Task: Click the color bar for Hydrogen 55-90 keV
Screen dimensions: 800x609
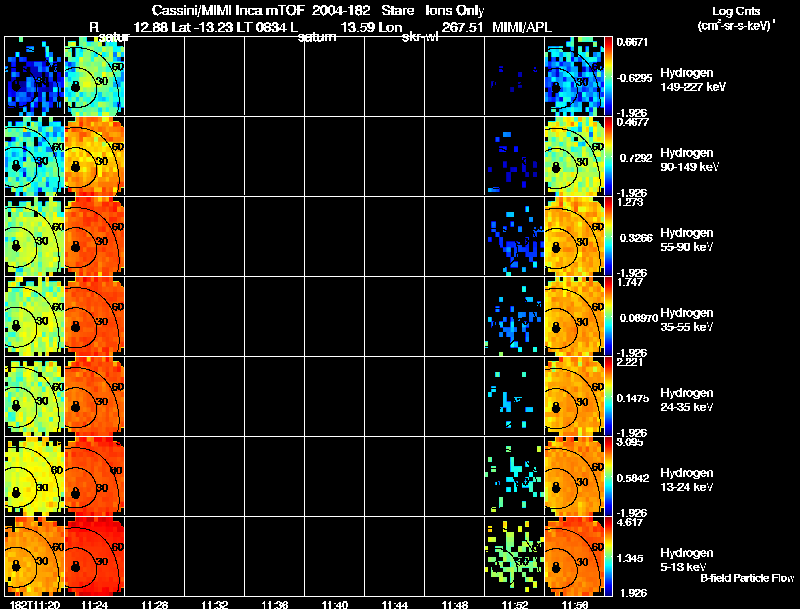Action: tap(608, 236)
